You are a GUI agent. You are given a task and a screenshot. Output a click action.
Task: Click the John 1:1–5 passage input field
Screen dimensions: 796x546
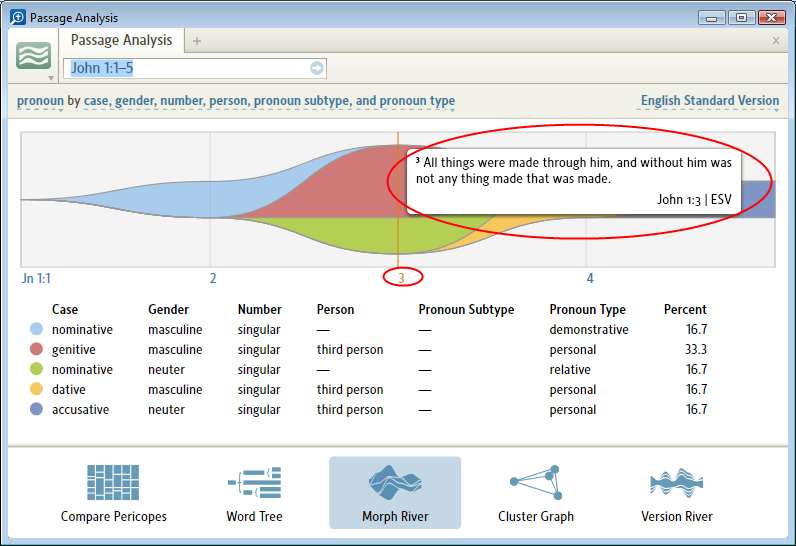click(x=194, y=68)
